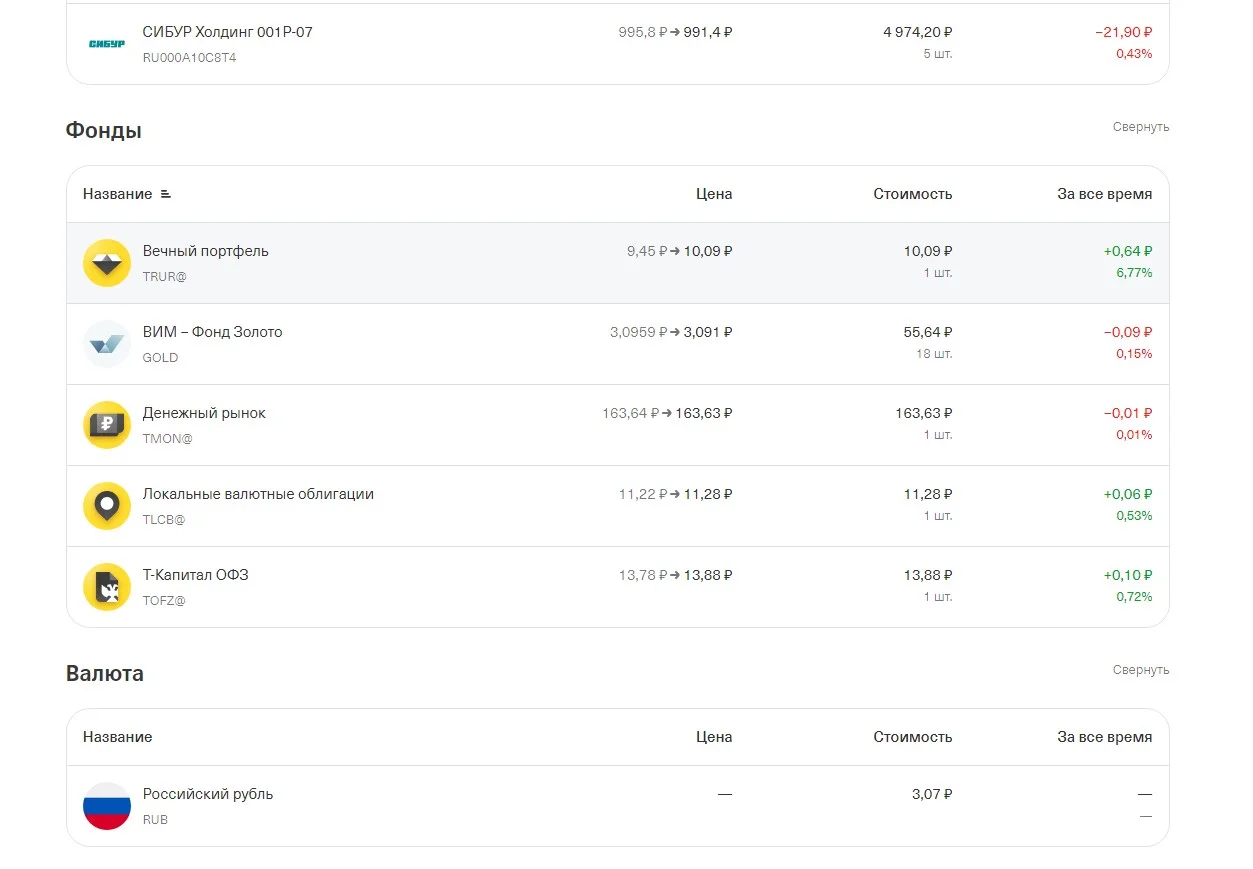This screenshot has width=1253, height=869.
Task: Open the СИБУР company logo icon
Action: (x=107, y=44)
